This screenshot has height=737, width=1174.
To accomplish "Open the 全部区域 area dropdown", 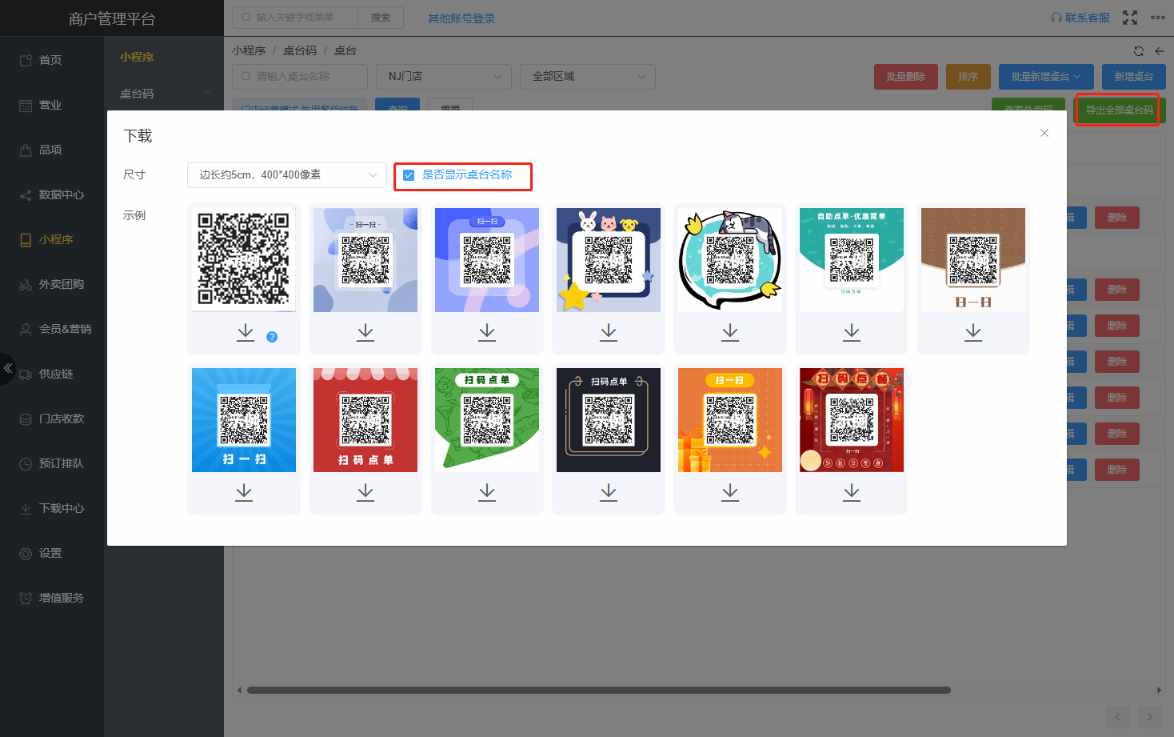I will pos(588,76).
